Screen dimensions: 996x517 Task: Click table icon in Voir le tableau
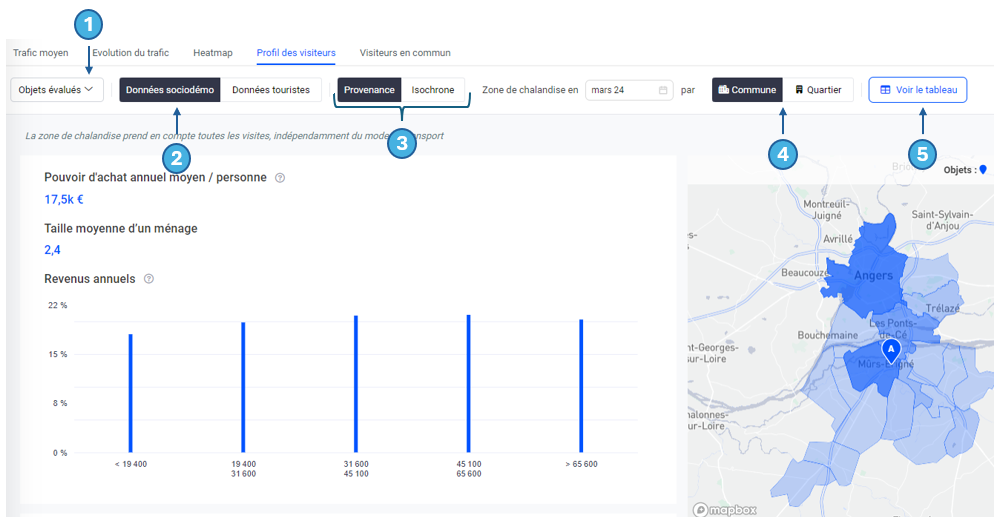tap(885, 90)
